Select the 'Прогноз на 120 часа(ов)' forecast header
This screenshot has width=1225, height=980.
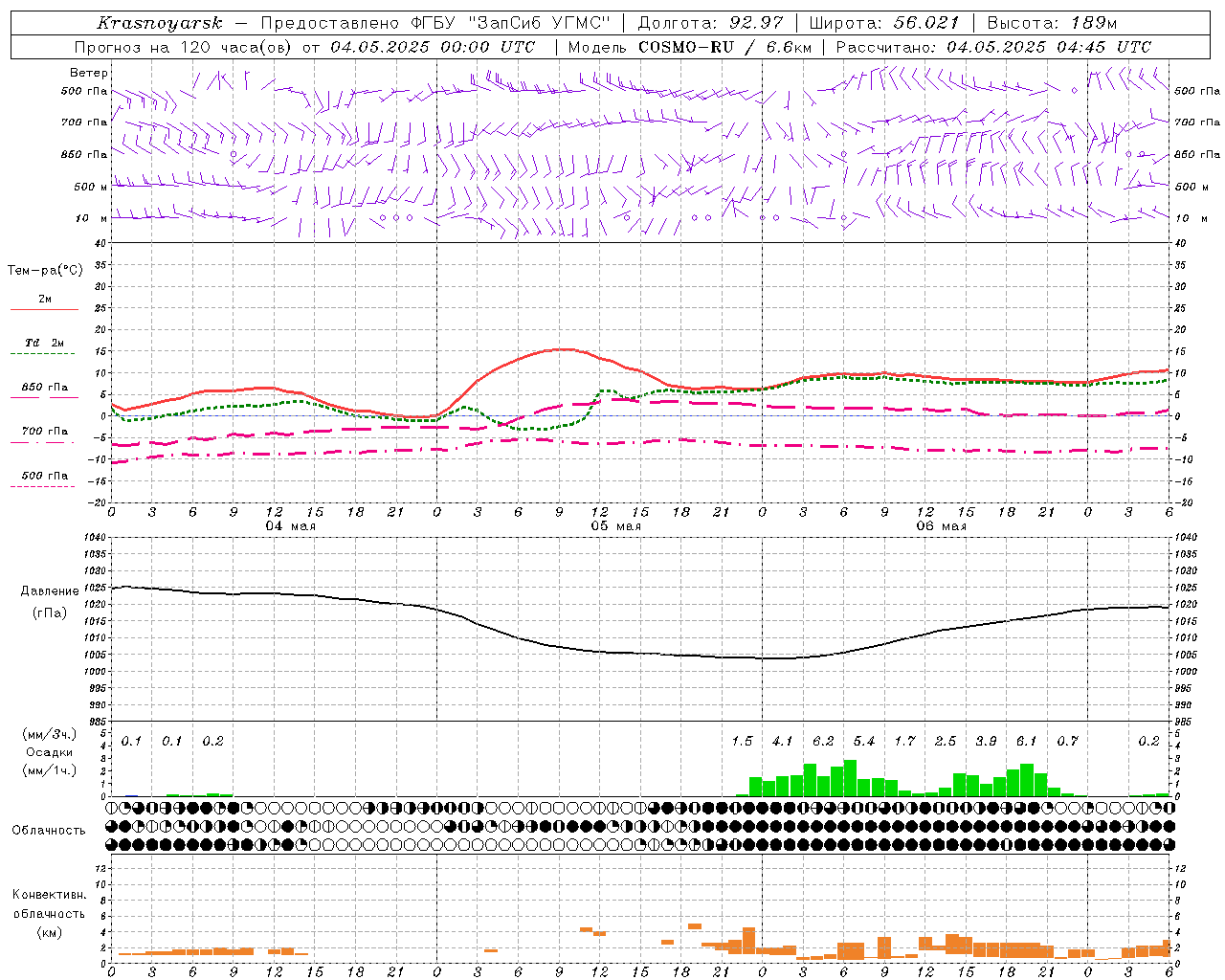(184, 47)
